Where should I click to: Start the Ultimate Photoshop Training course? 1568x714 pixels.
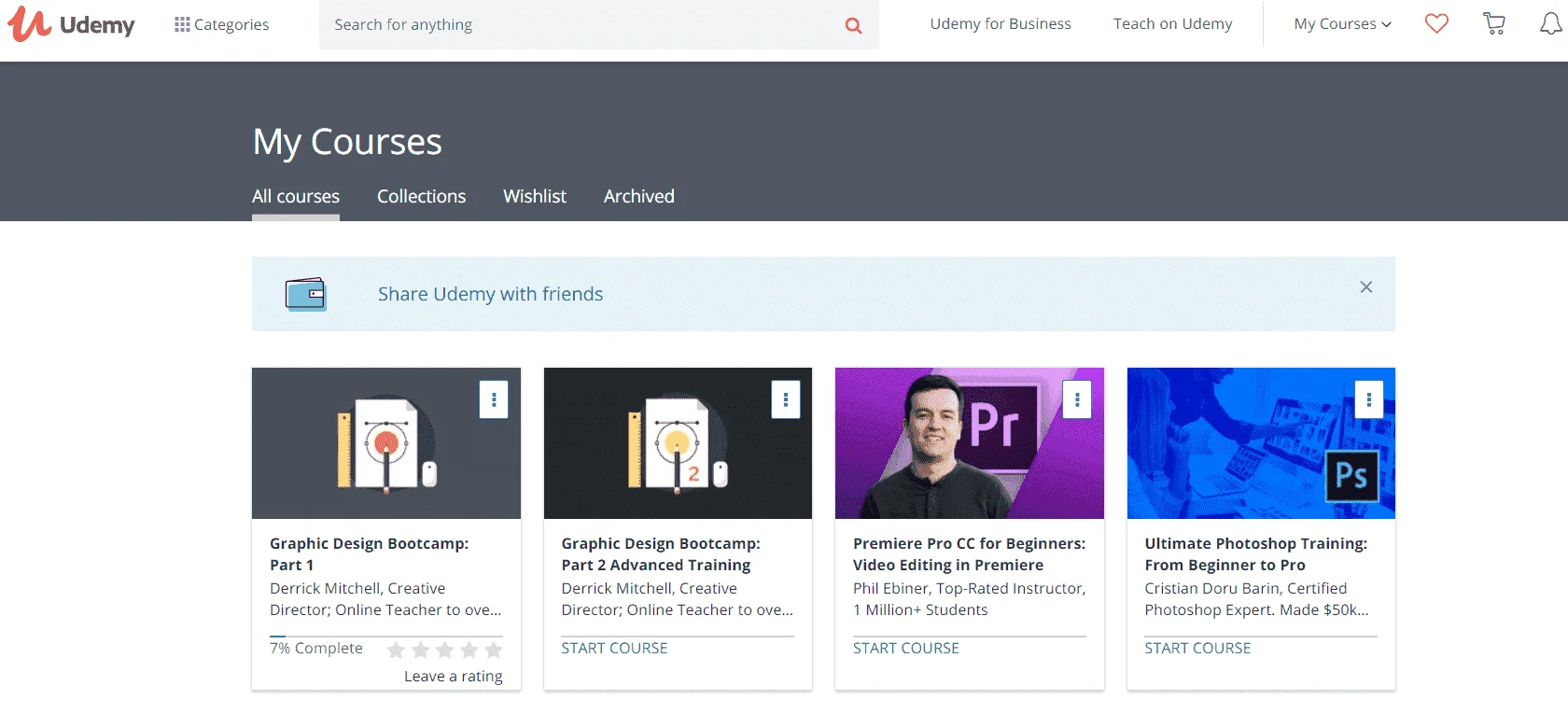pyautogui.click(x=1197, y=648)
